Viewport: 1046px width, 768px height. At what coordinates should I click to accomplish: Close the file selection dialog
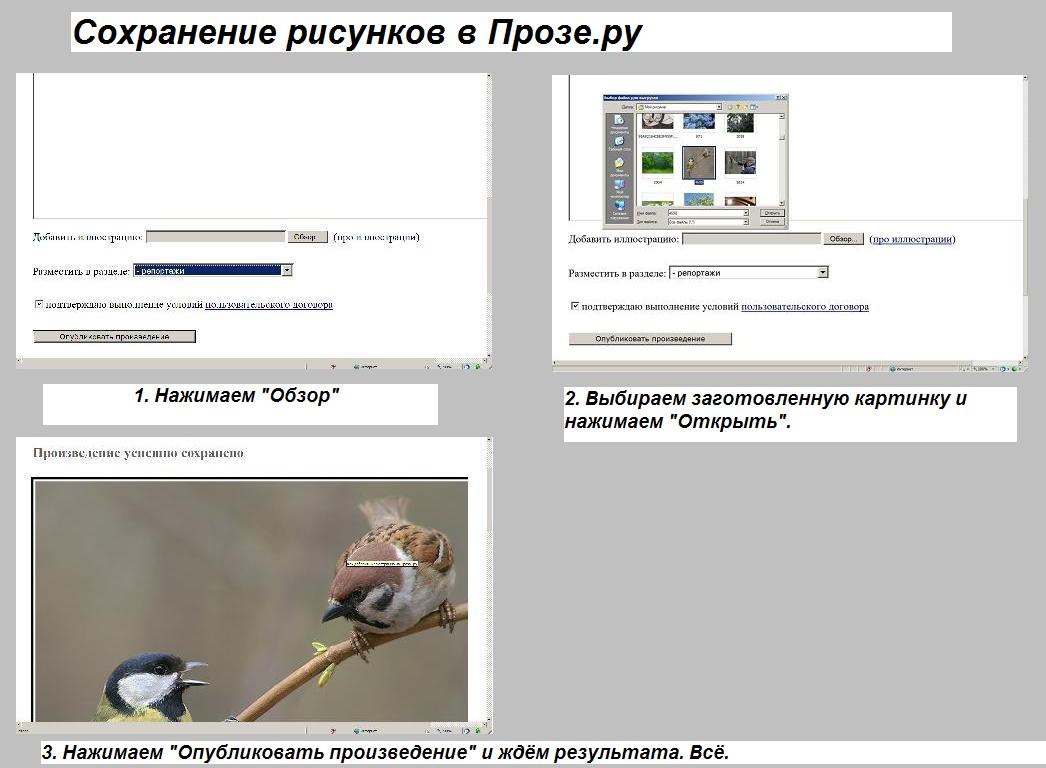tap(784, 97)
